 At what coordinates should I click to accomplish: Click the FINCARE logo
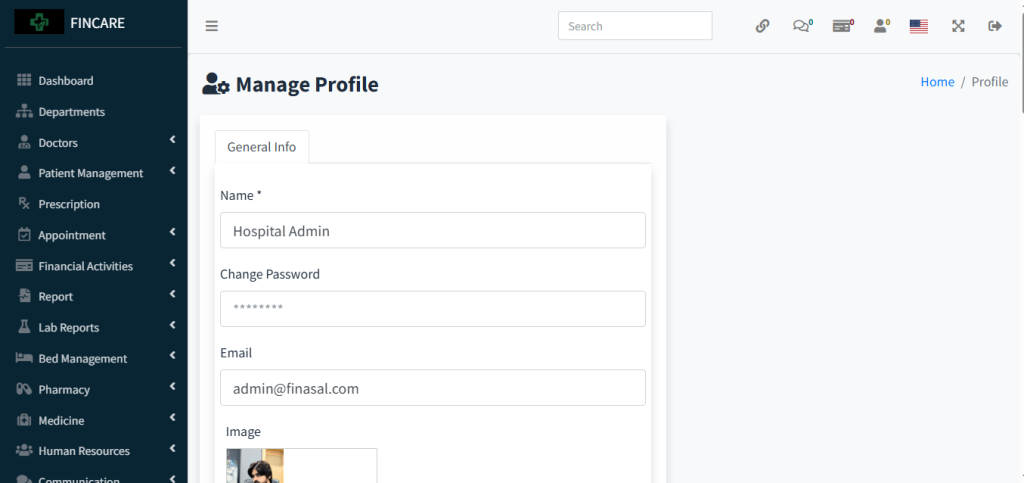point(70,22)
